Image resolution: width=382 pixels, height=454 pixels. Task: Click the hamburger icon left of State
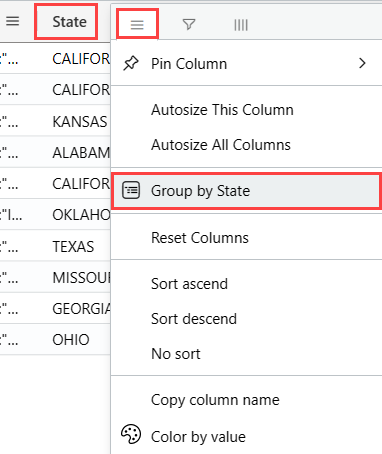[13, 21]
